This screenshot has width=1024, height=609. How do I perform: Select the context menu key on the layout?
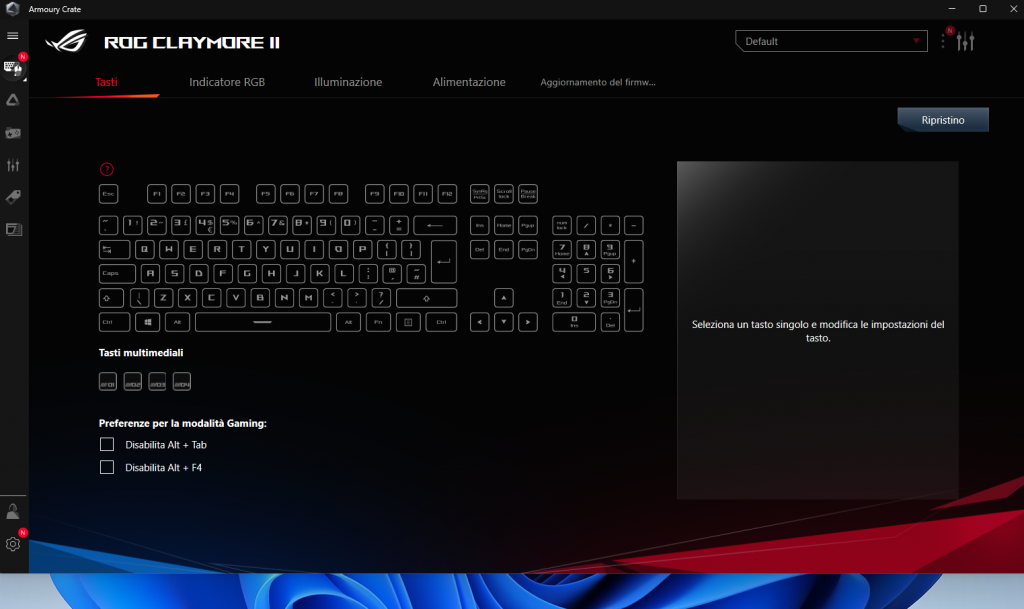point(408,322)
